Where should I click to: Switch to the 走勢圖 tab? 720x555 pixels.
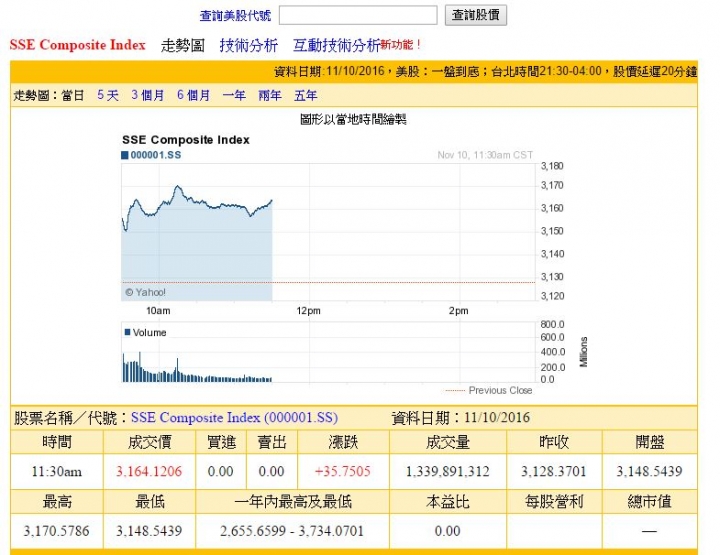tap(183, 45)
